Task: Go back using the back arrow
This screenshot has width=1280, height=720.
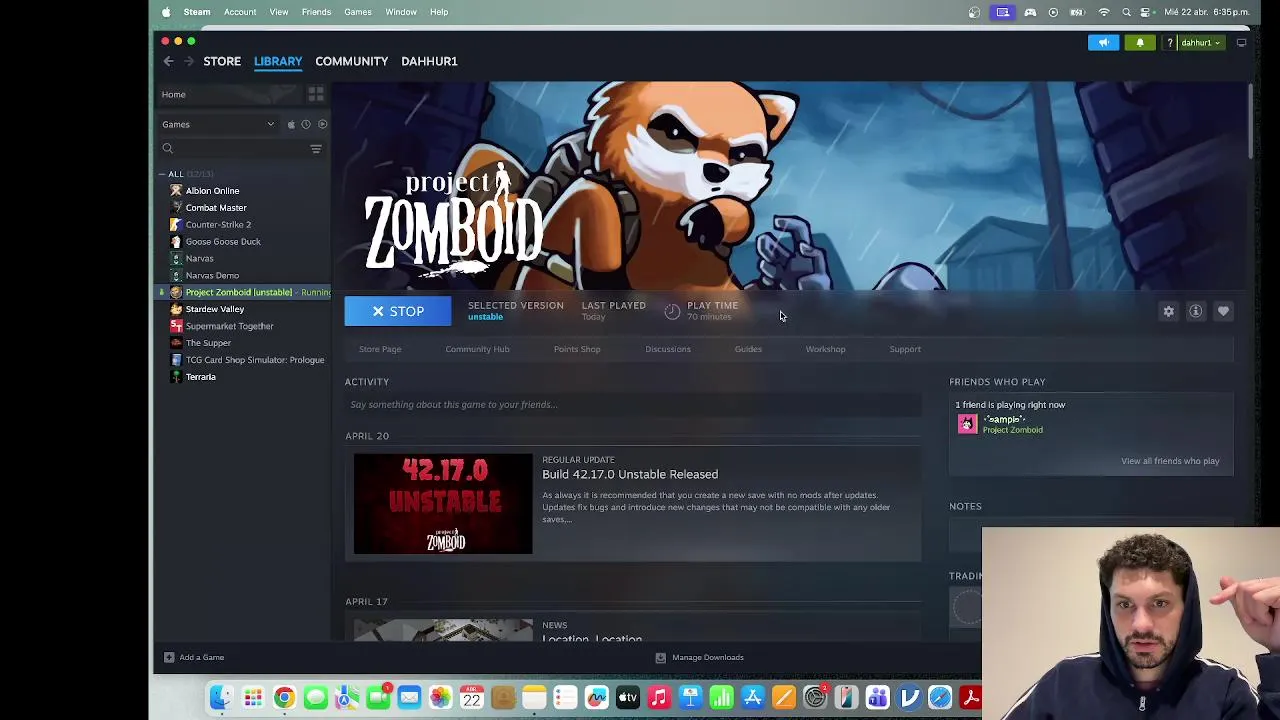Action: (168, 61)
